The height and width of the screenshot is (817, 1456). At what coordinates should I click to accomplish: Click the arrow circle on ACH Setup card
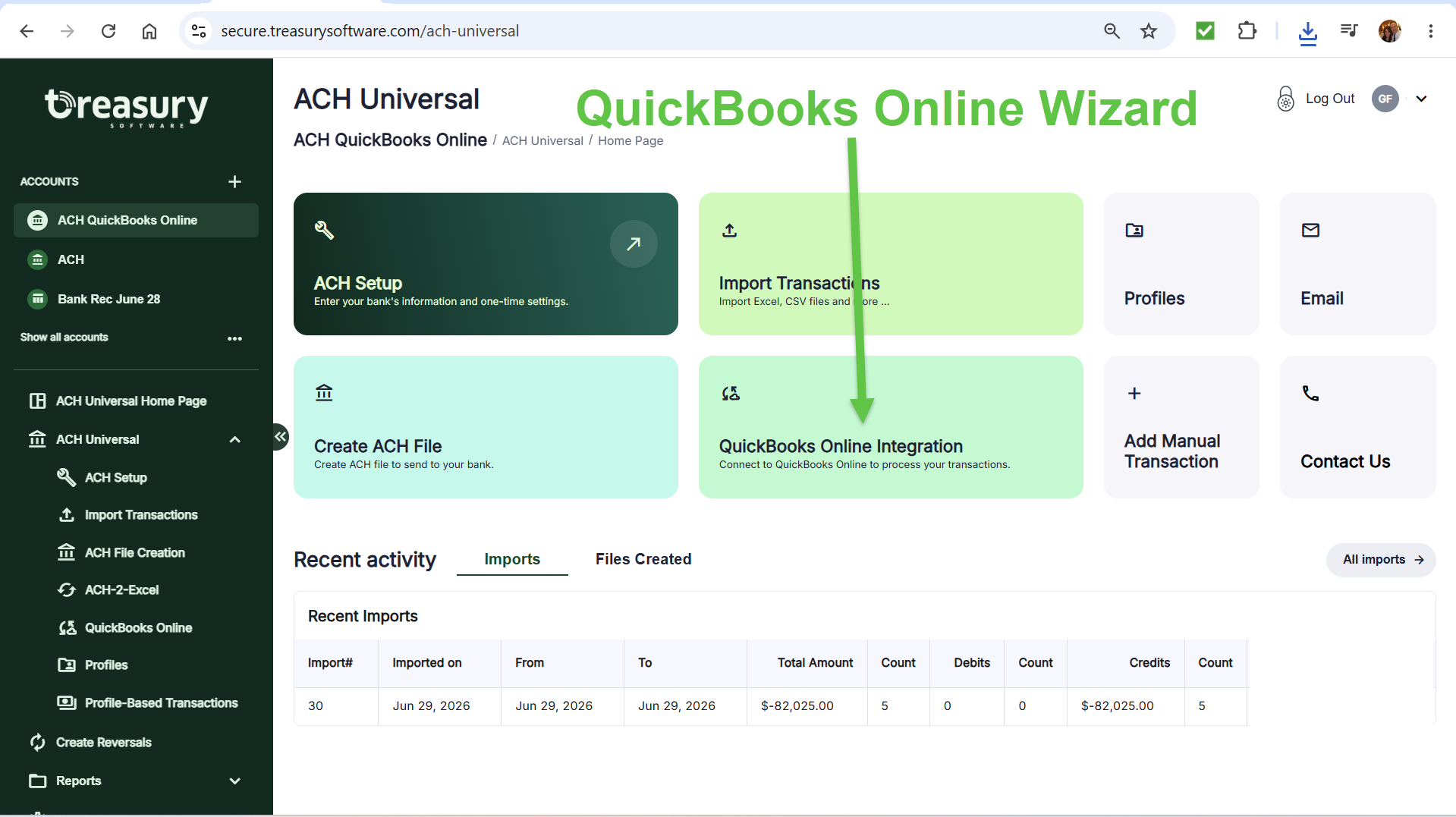634,244
